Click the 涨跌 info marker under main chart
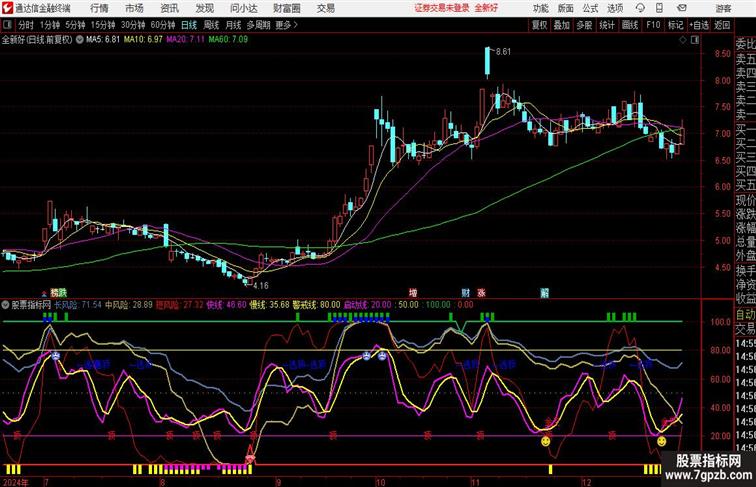Viewport: 756px width, 487px height. pos(58,293)
